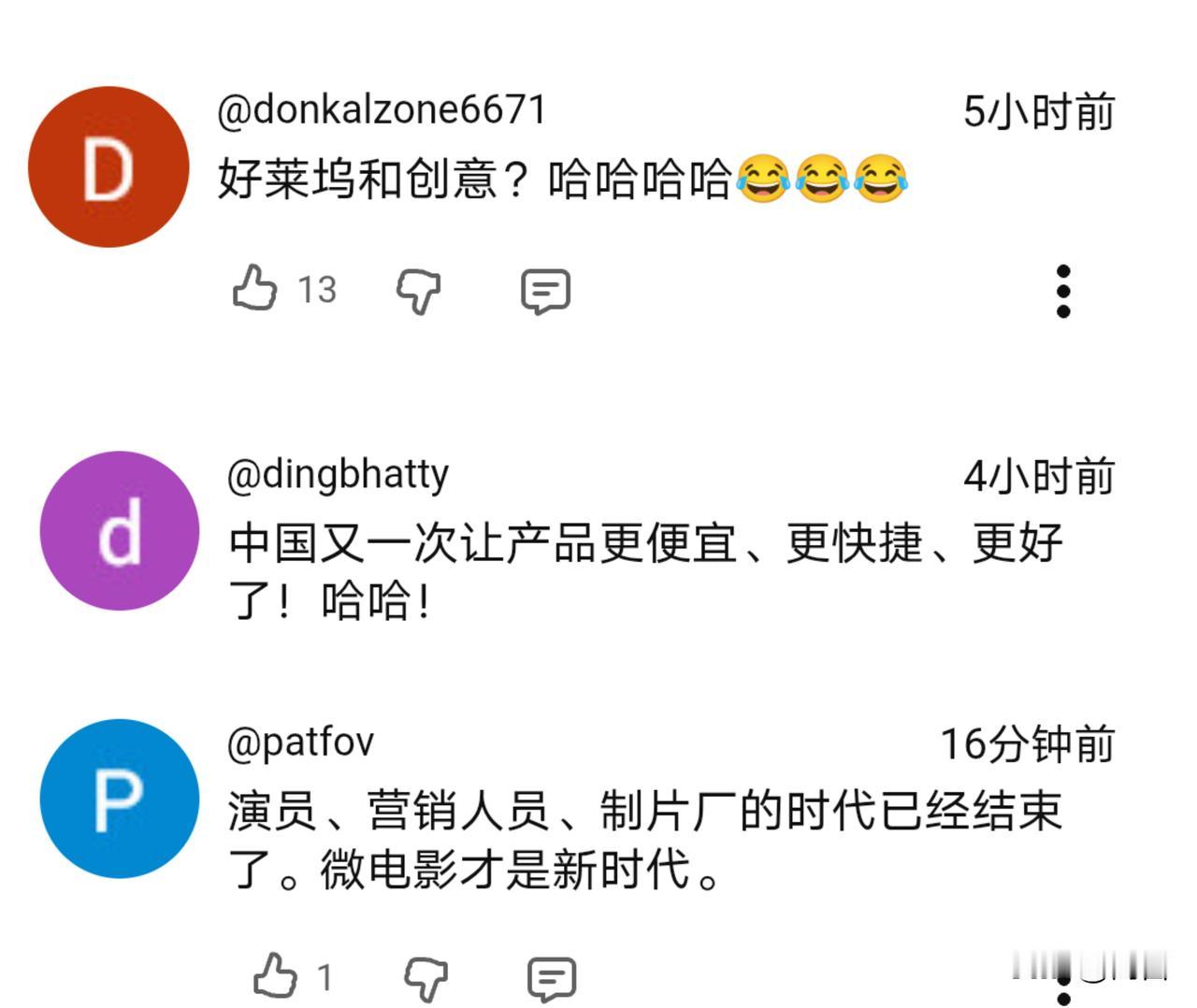Open the purple d profile avatar
Viewport: 1197px width, 1008px height.
pos(120,531)
